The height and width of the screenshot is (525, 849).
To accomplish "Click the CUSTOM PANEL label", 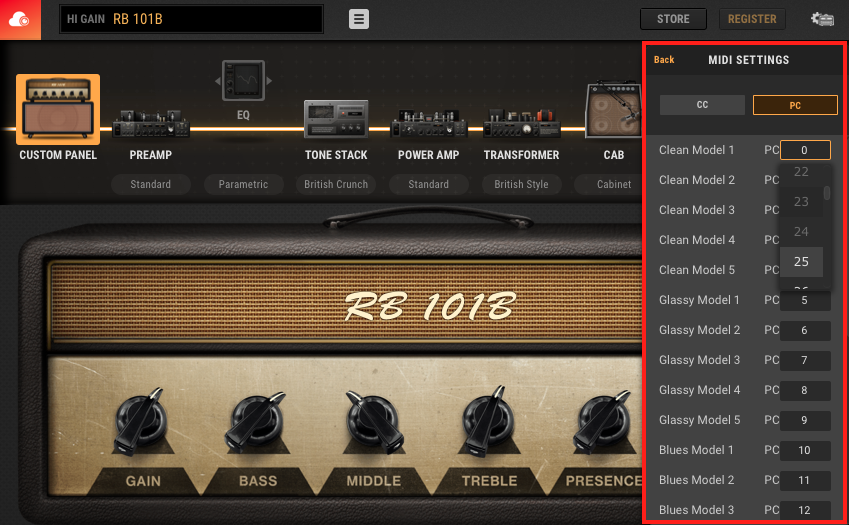I will click(58, 155).
